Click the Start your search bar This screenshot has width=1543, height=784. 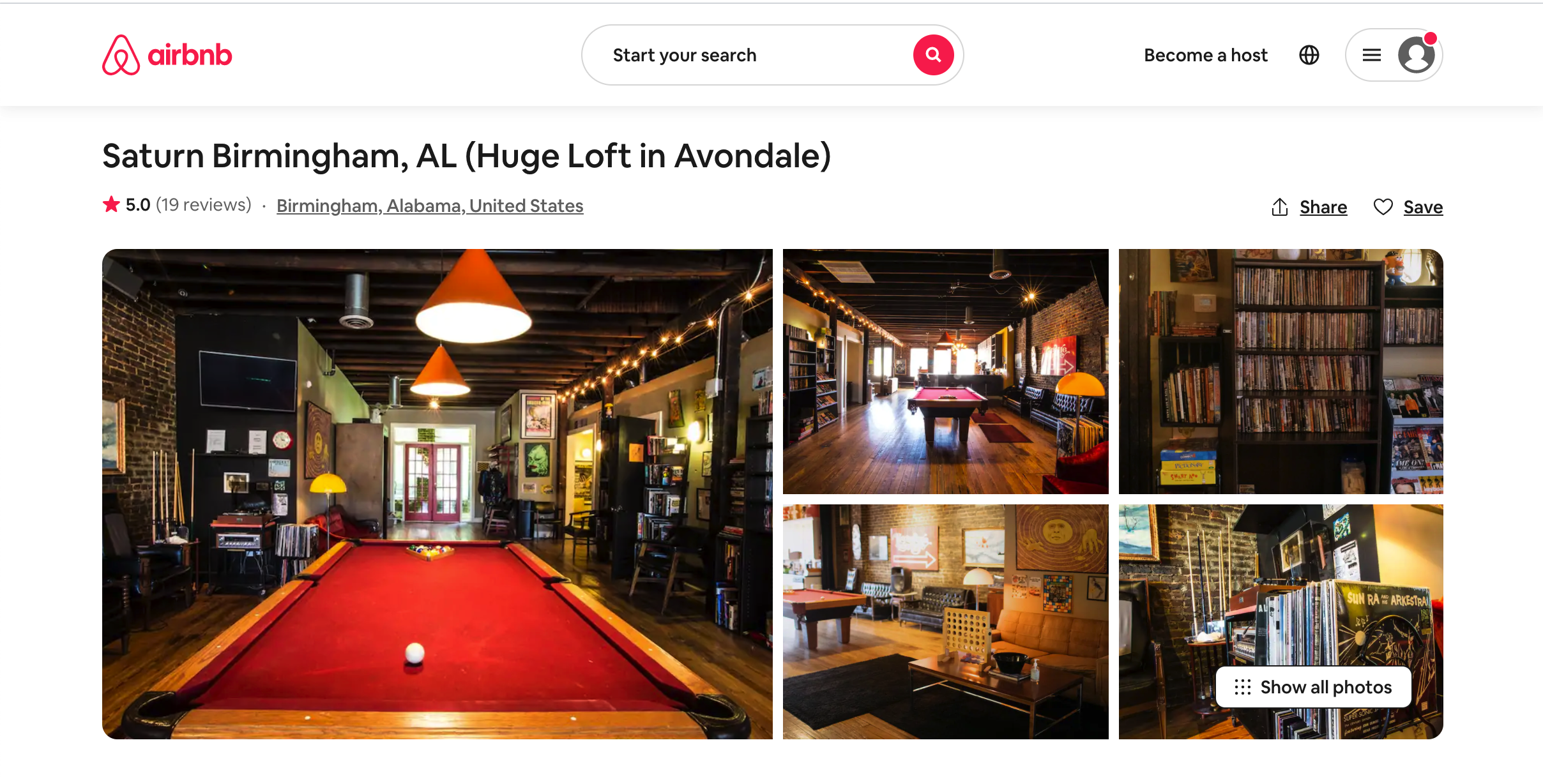(x=771, y=54)
